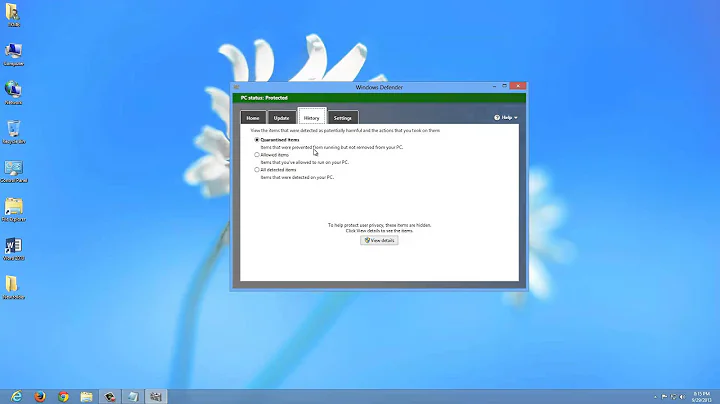720x404 pixels.
Task: Open File Explorer from the taskbar
Action: tap(86, 396)
